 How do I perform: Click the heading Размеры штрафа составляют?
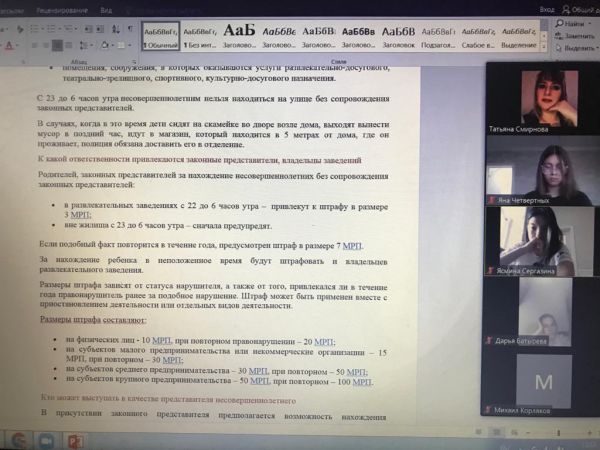[93, 320]
